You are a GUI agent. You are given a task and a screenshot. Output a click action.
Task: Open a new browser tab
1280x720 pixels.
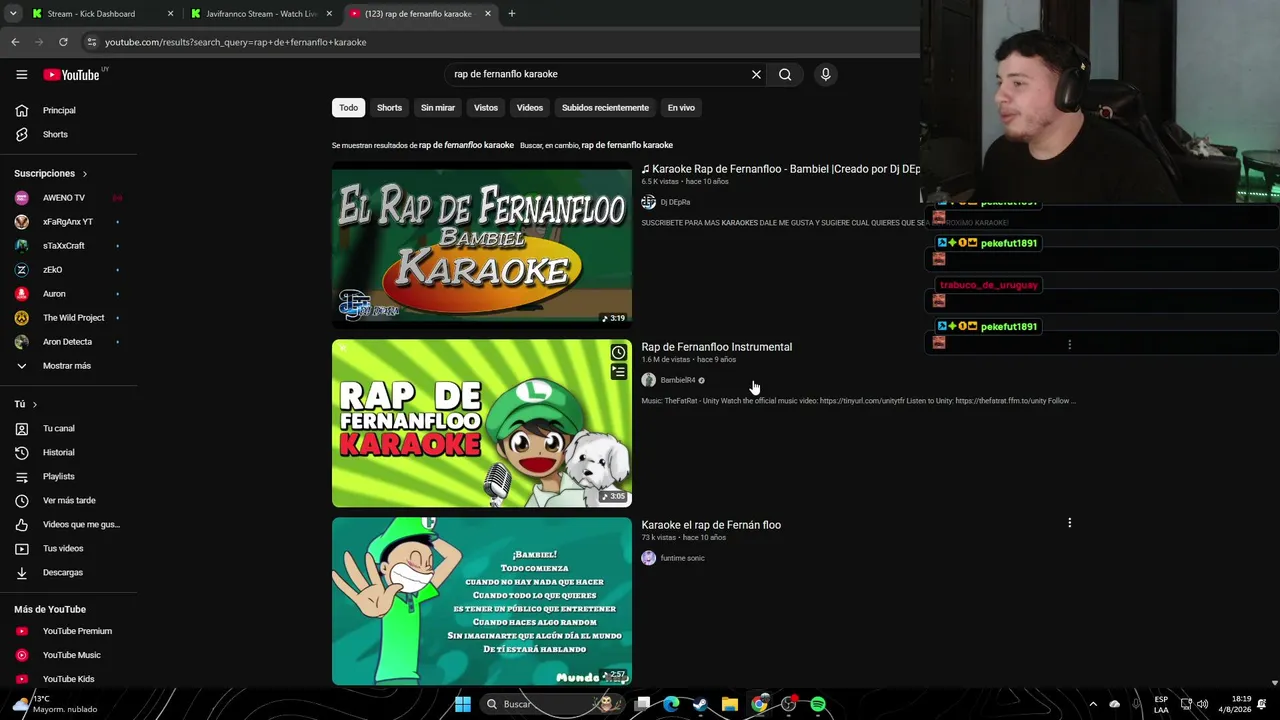click(x=511, y=14)
